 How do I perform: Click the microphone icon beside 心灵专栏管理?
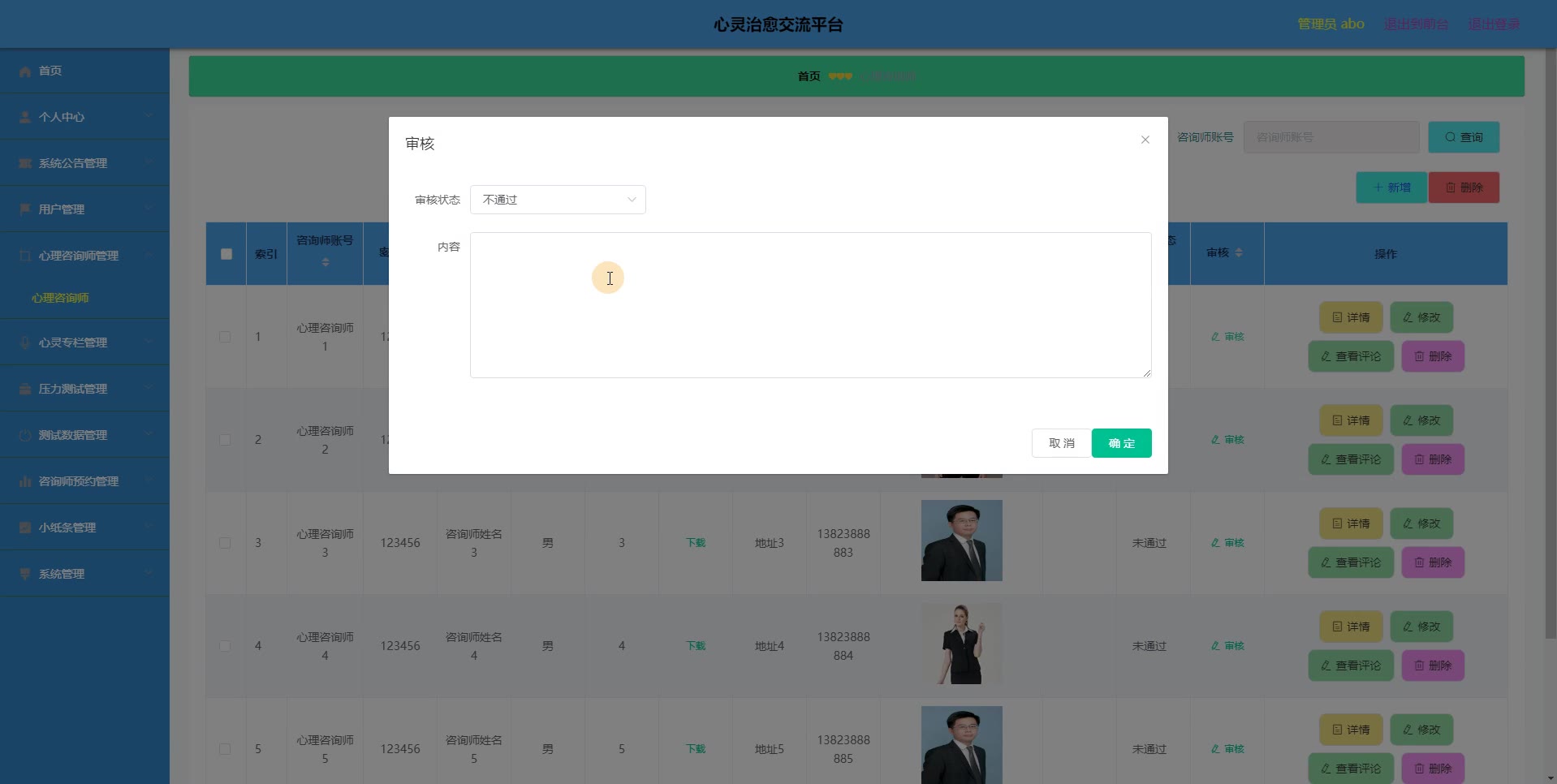[x=25, y=343]
